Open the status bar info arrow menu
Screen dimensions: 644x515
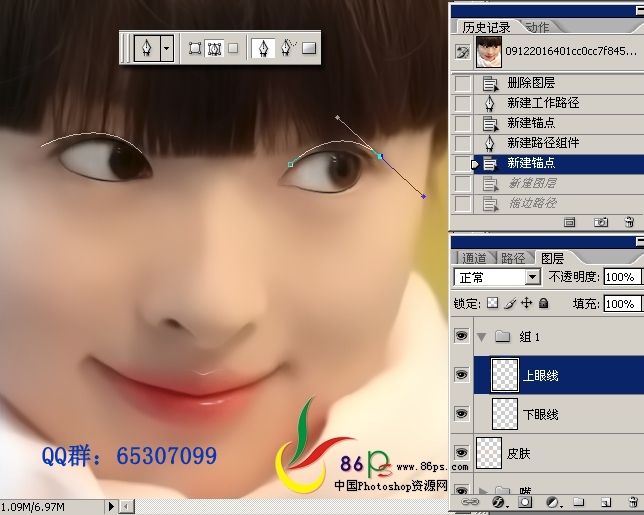tap(111, 506)
